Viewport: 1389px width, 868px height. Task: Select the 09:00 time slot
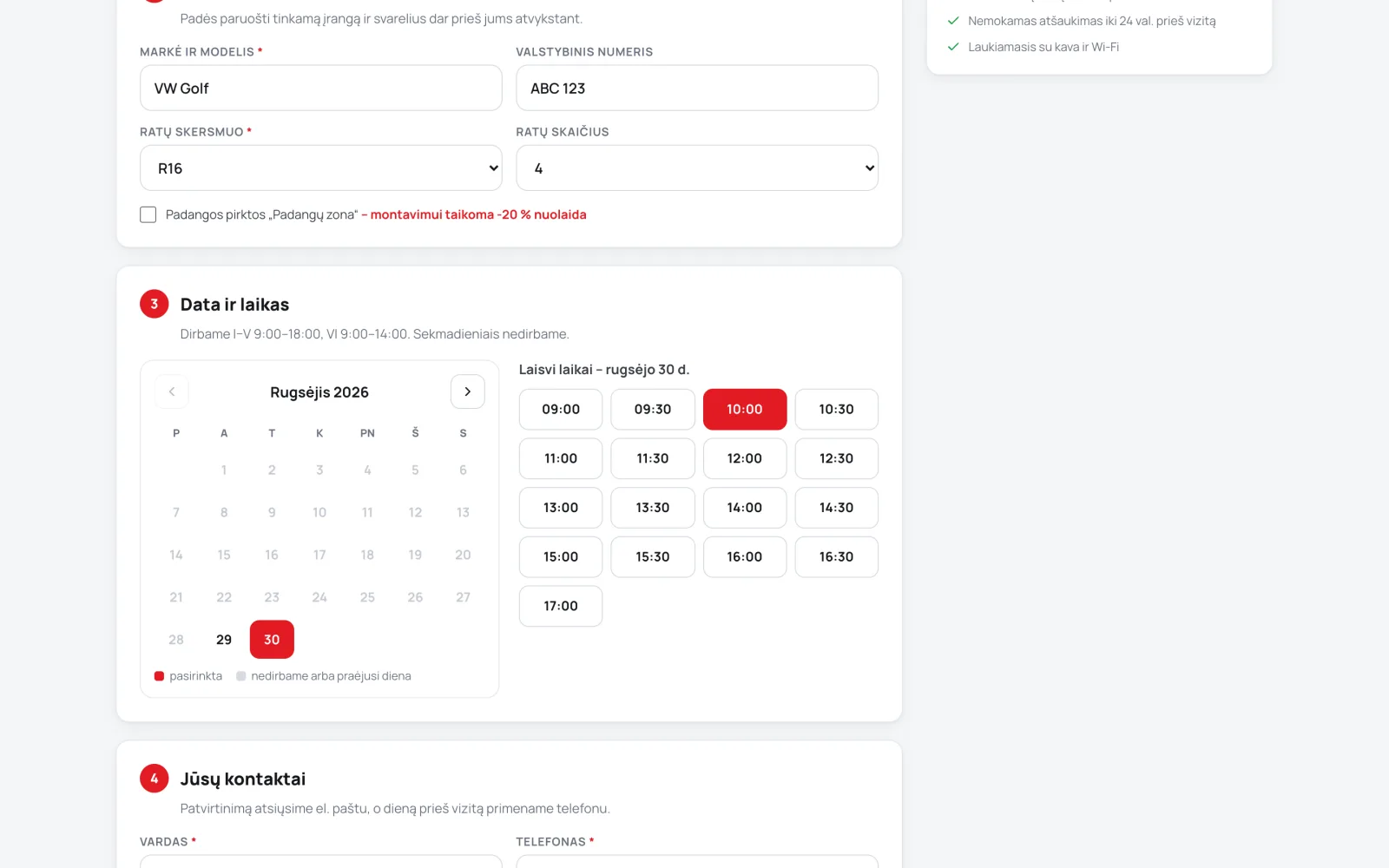point(561,410)
